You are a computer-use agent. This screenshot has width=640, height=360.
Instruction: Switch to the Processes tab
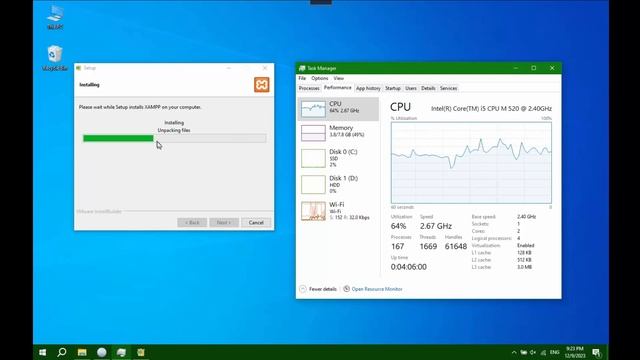point(309,88)
